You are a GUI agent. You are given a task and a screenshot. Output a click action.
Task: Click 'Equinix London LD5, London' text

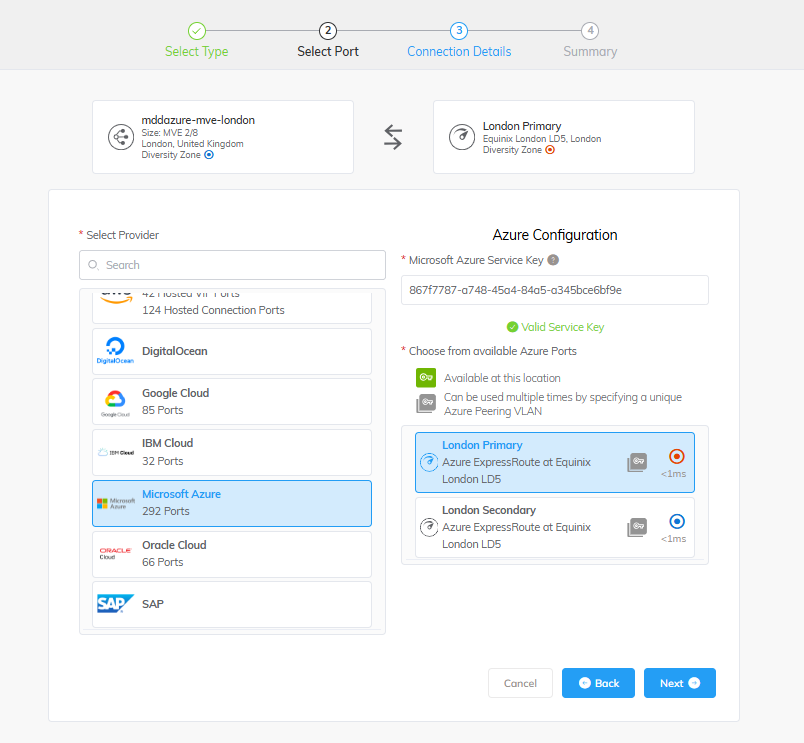point(542,139)
